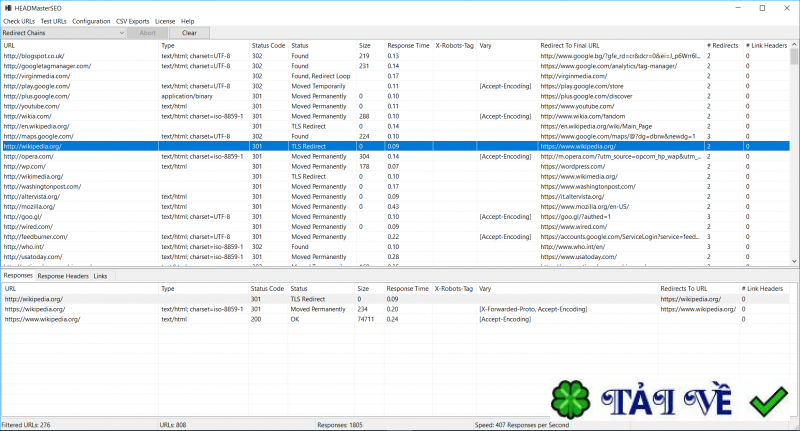Image resolution: width=800 pixels, height=431 pixels.
Task: Open the CSV Exports menu
Action: click(133, 21)
